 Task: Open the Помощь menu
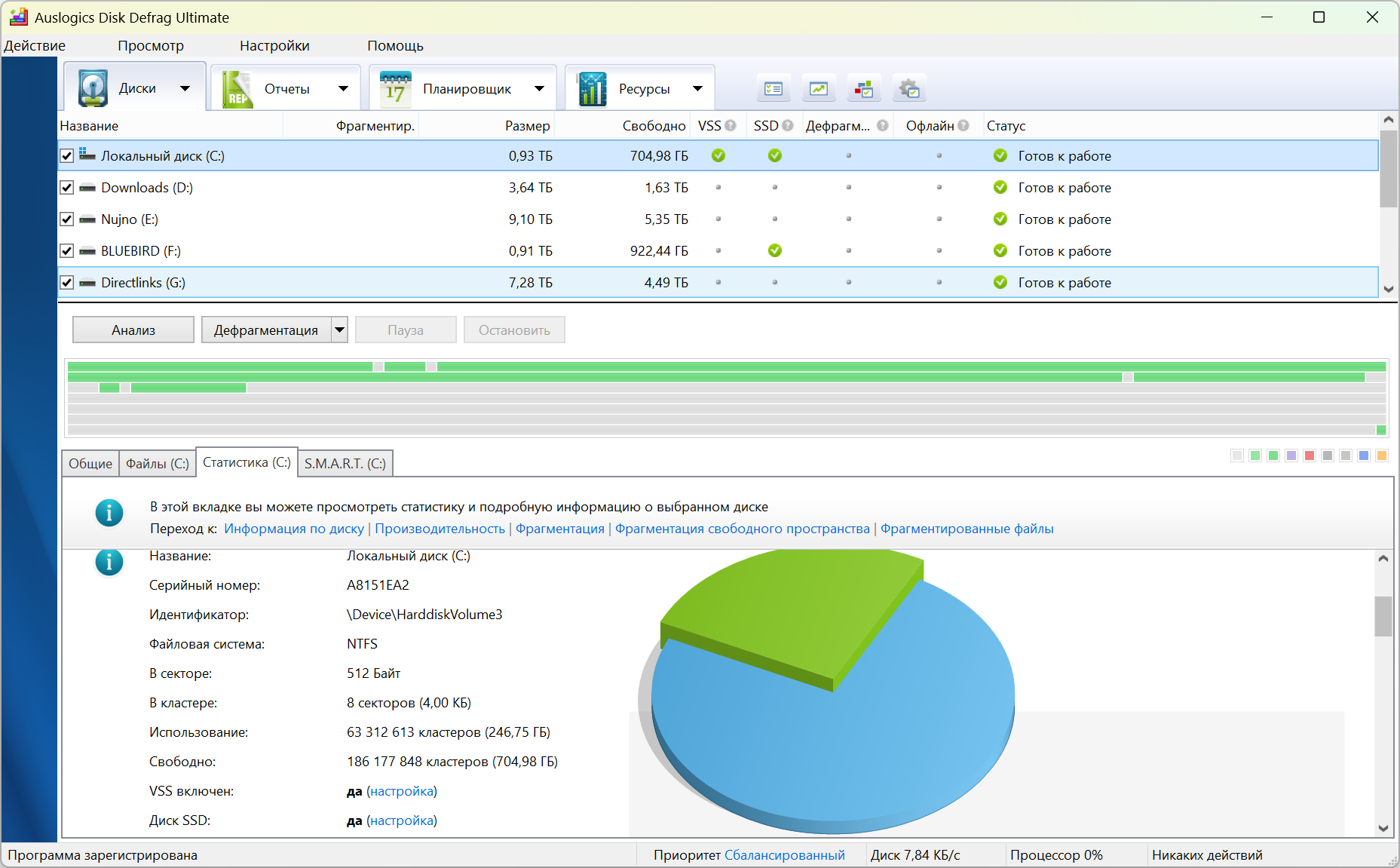(x=395, y=46)
